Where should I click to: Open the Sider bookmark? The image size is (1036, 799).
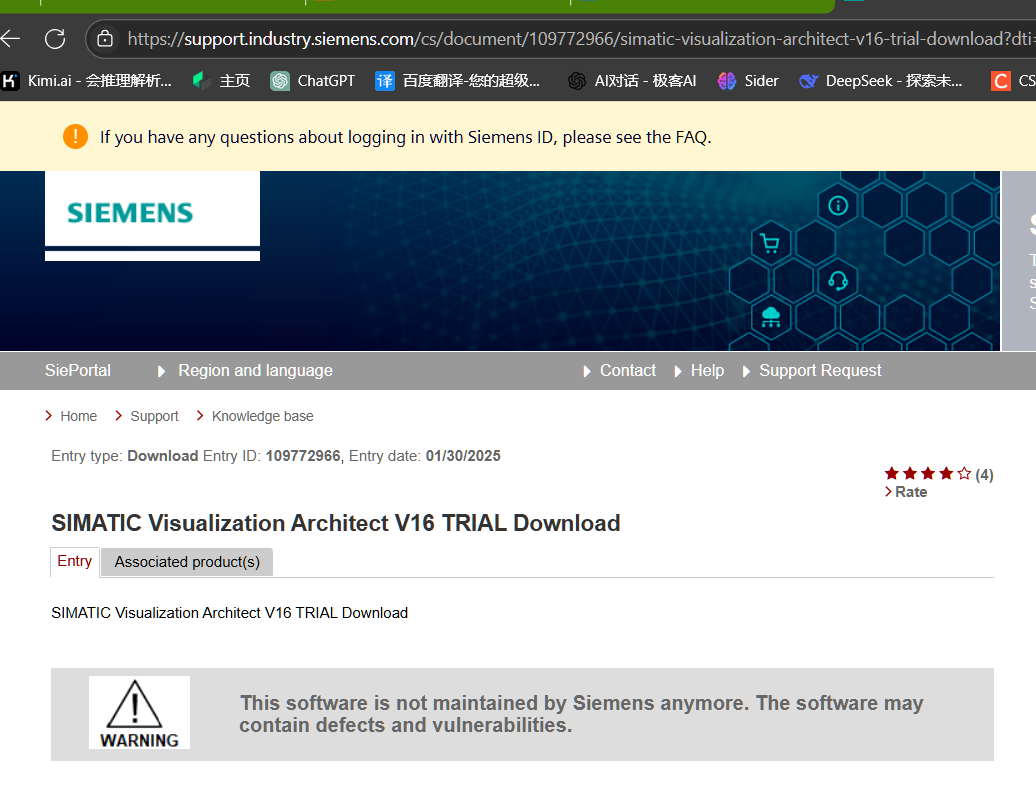(748, 81)
